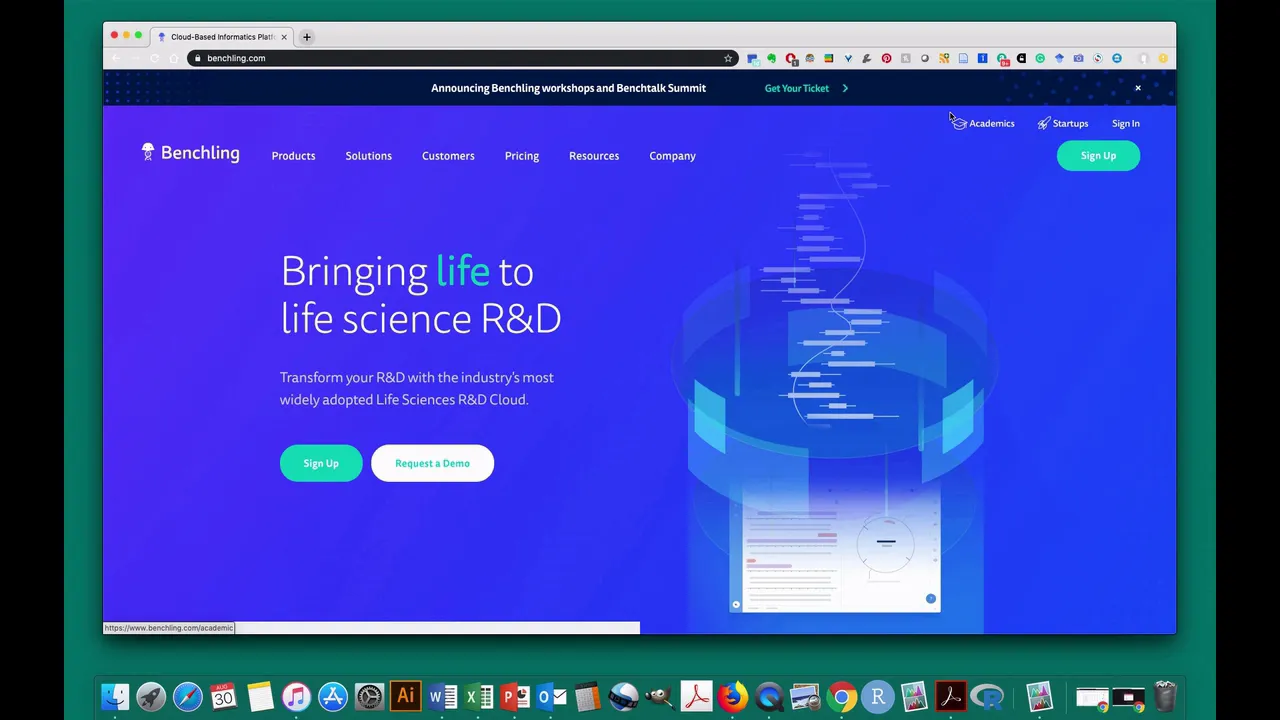Click the chat bubble on the illustration

930,599
